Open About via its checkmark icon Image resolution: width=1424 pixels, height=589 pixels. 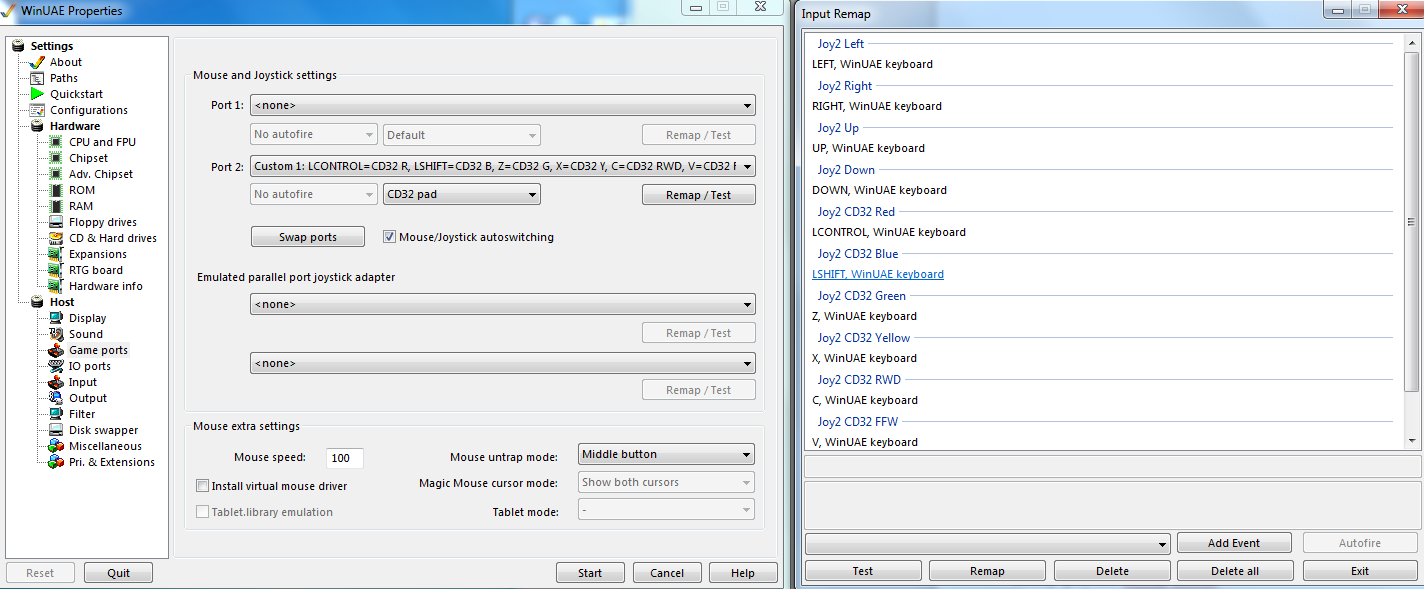pyautogui.click(x=38, y=62)
